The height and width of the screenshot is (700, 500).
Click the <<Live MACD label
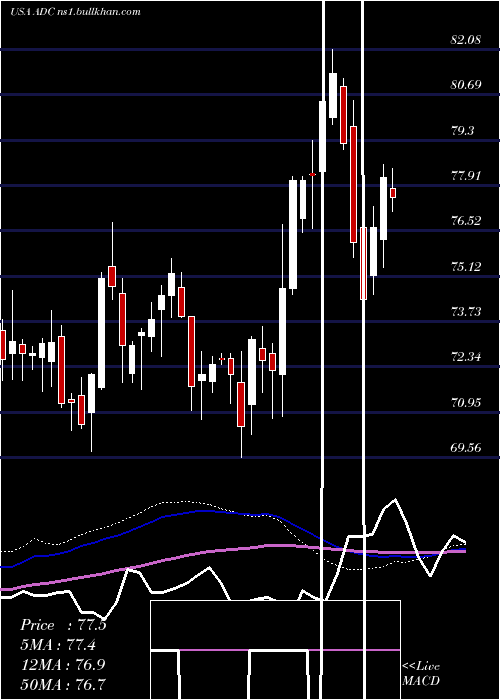click(421, 673)
